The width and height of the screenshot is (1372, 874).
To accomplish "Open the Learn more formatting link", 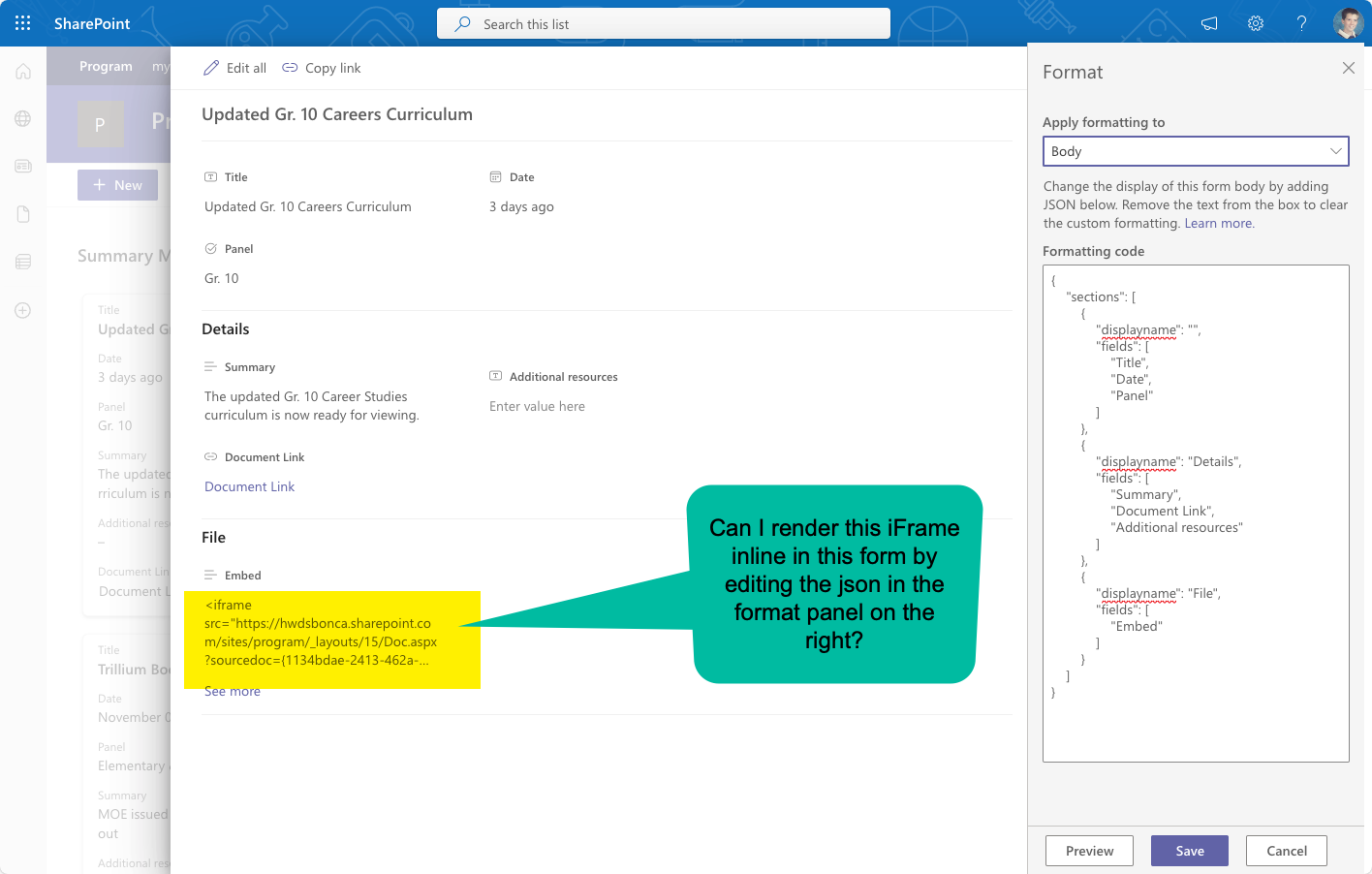I will pos(1218,222).
